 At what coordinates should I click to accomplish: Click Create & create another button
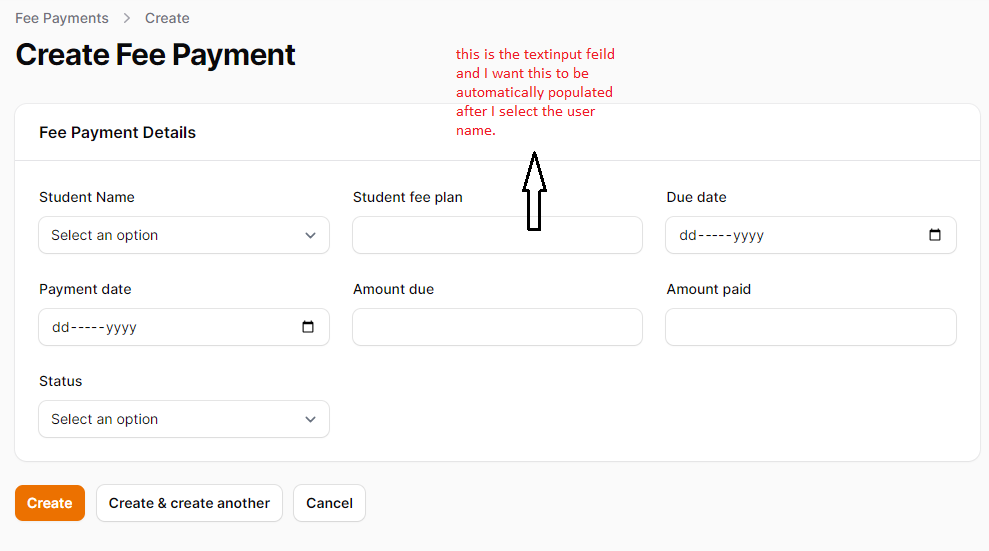(189, 503)
